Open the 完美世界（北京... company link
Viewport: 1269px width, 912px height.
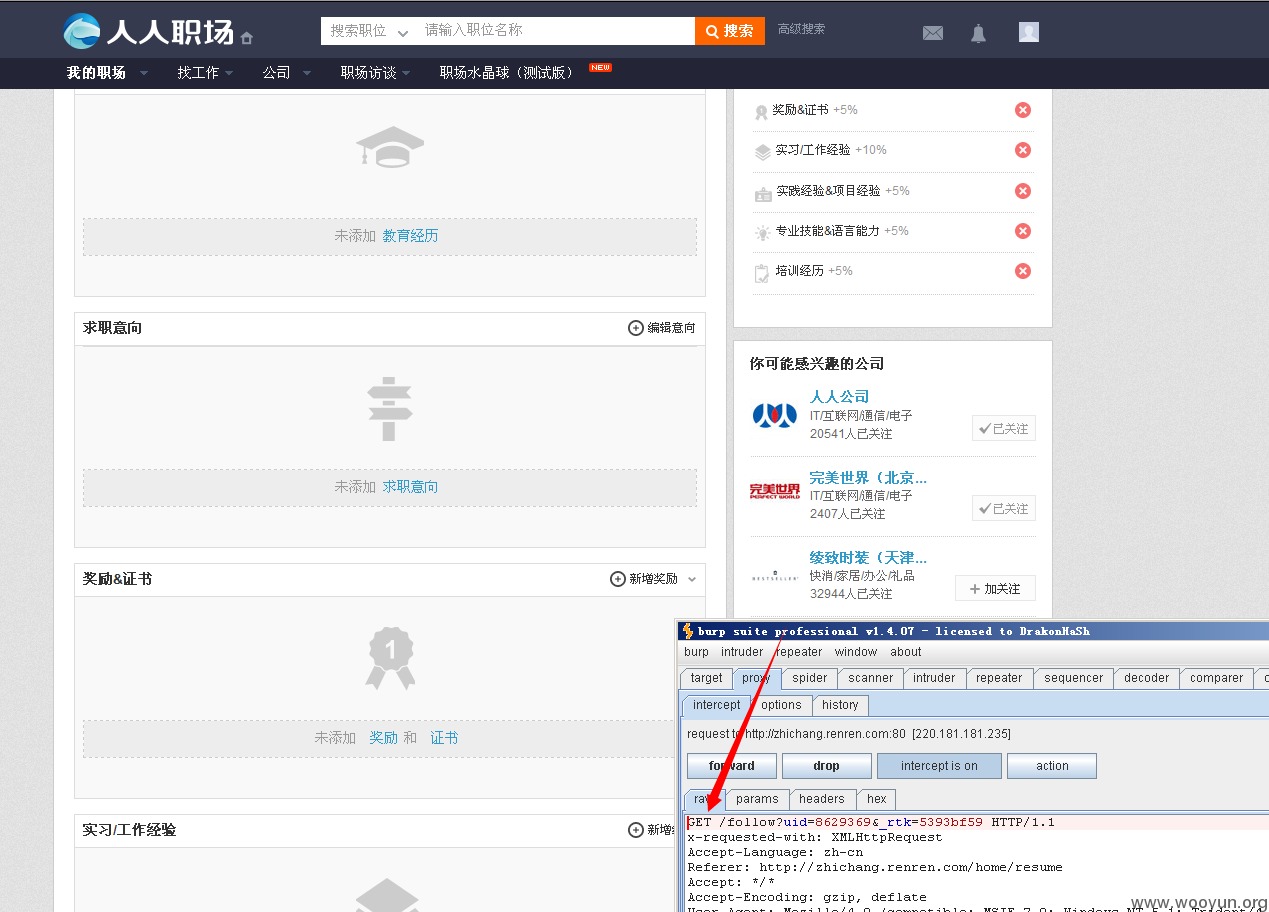pyautogui.click(x=868, y=478)
